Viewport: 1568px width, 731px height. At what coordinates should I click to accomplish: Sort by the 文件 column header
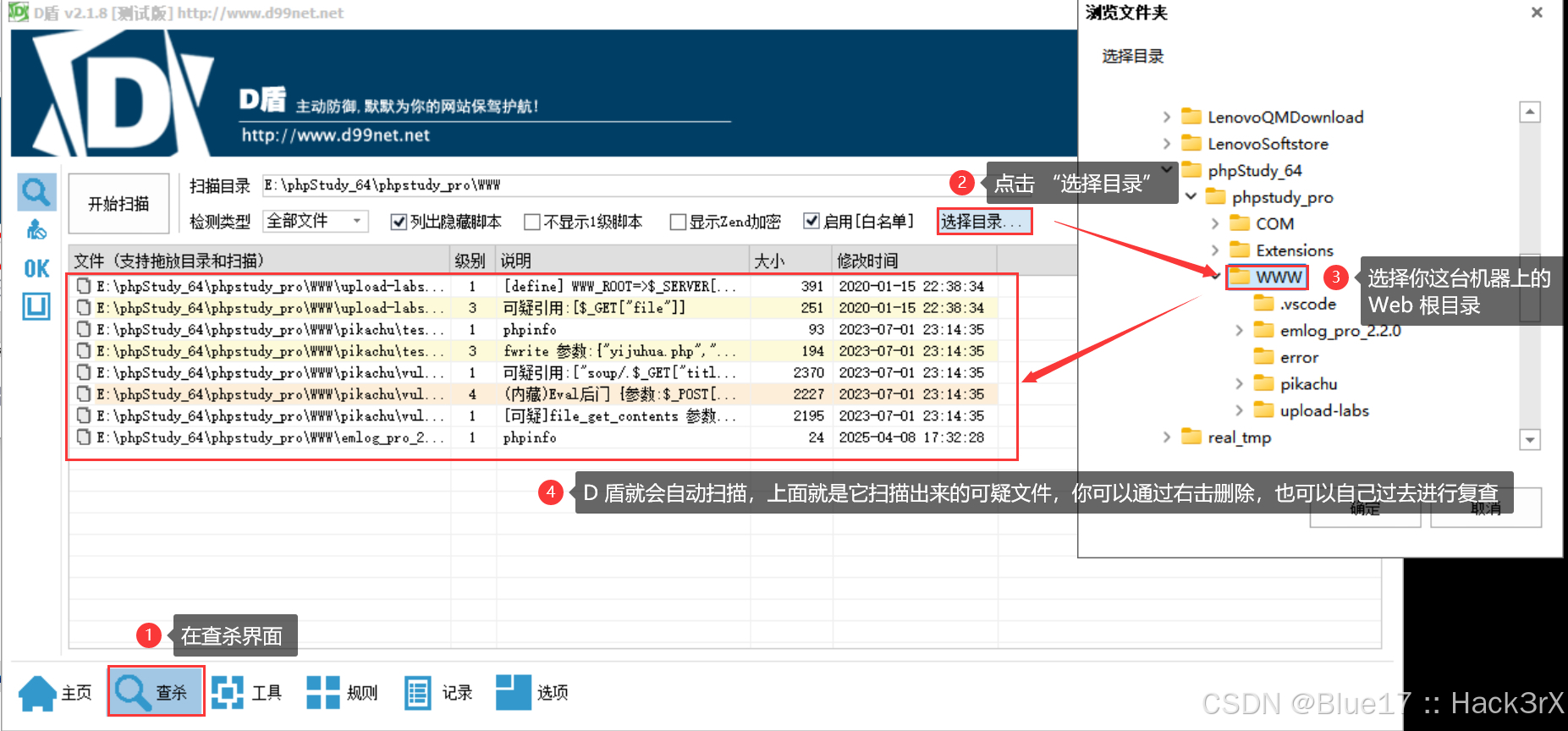point(259,261)
